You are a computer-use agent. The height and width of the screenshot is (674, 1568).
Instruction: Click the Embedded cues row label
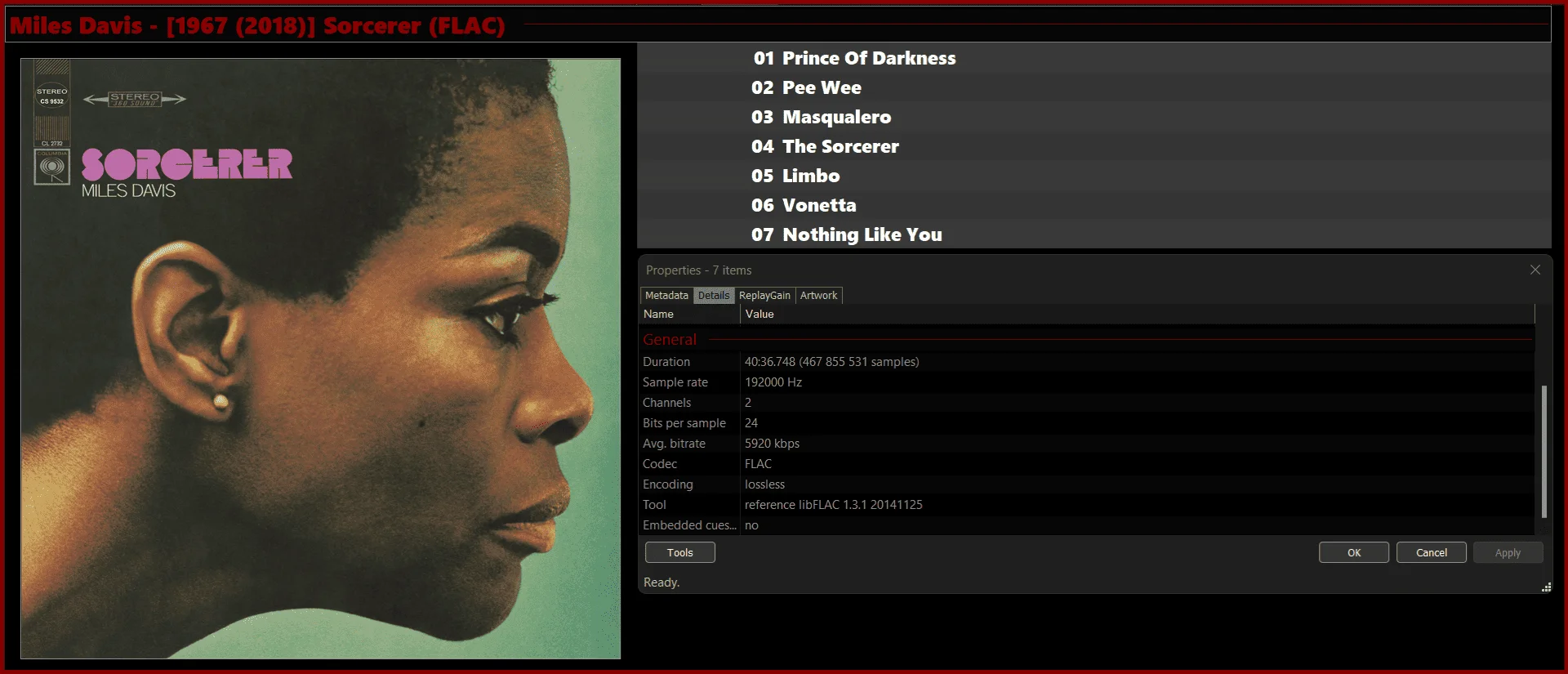[689, 525]
